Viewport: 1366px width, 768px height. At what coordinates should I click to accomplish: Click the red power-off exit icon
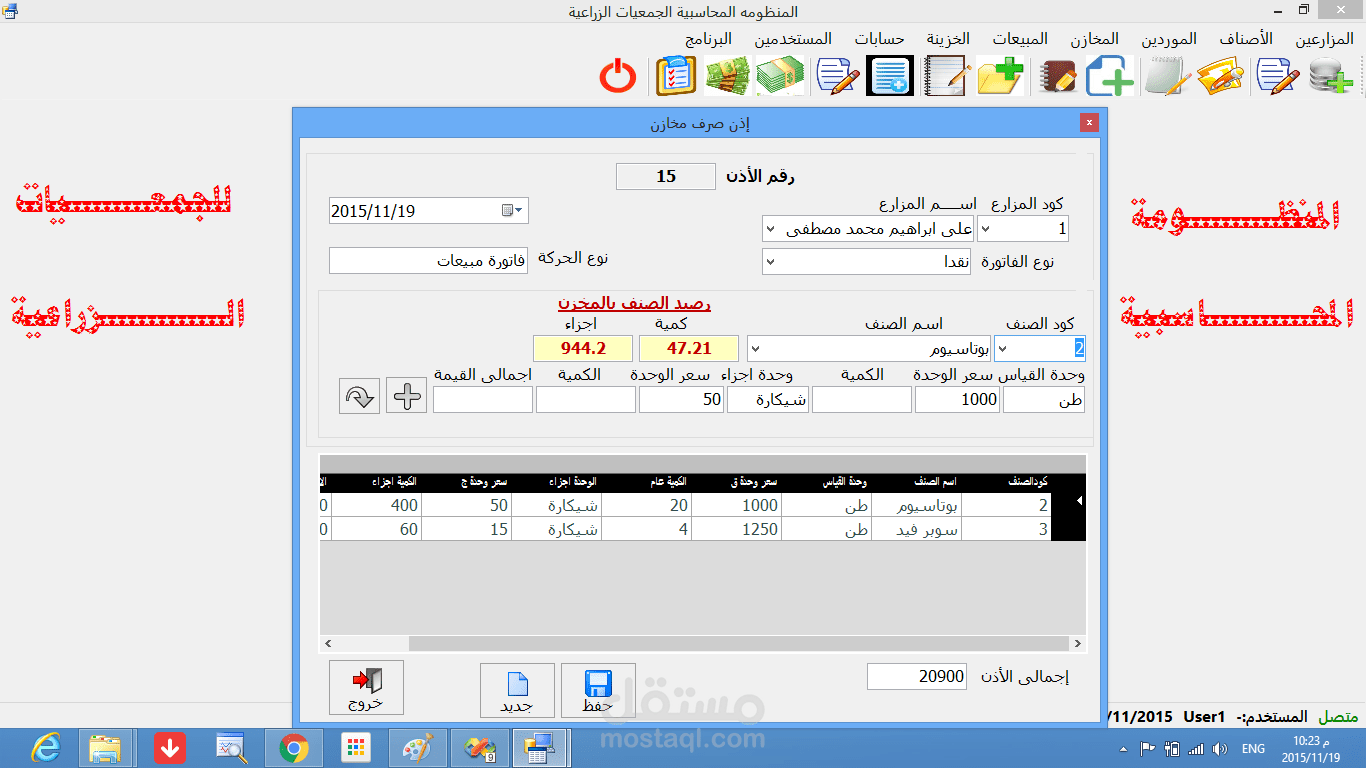click(x=618, y=75)
